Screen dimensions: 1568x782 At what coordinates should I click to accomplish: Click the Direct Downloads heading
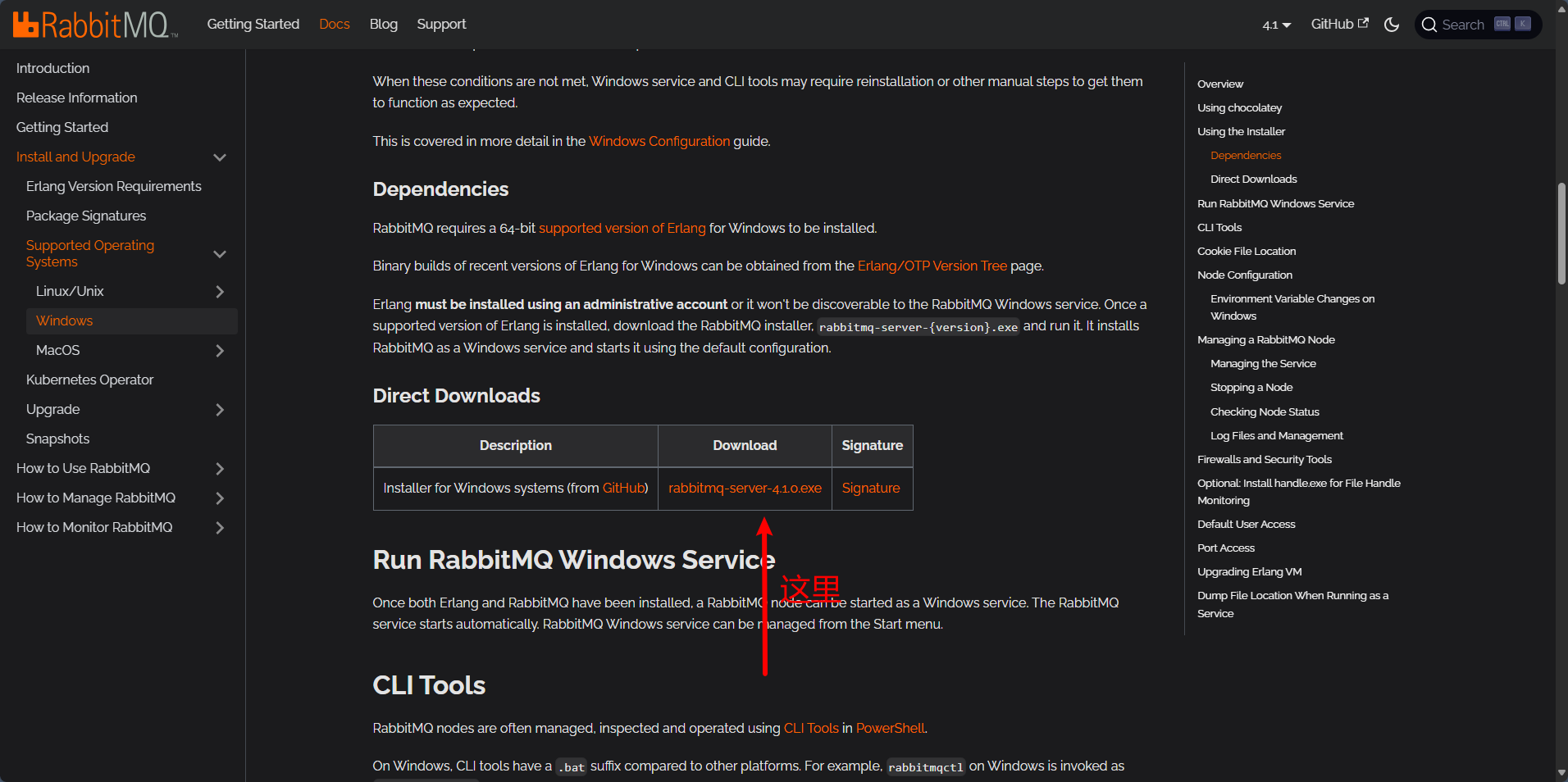click(x=456, y=396)
